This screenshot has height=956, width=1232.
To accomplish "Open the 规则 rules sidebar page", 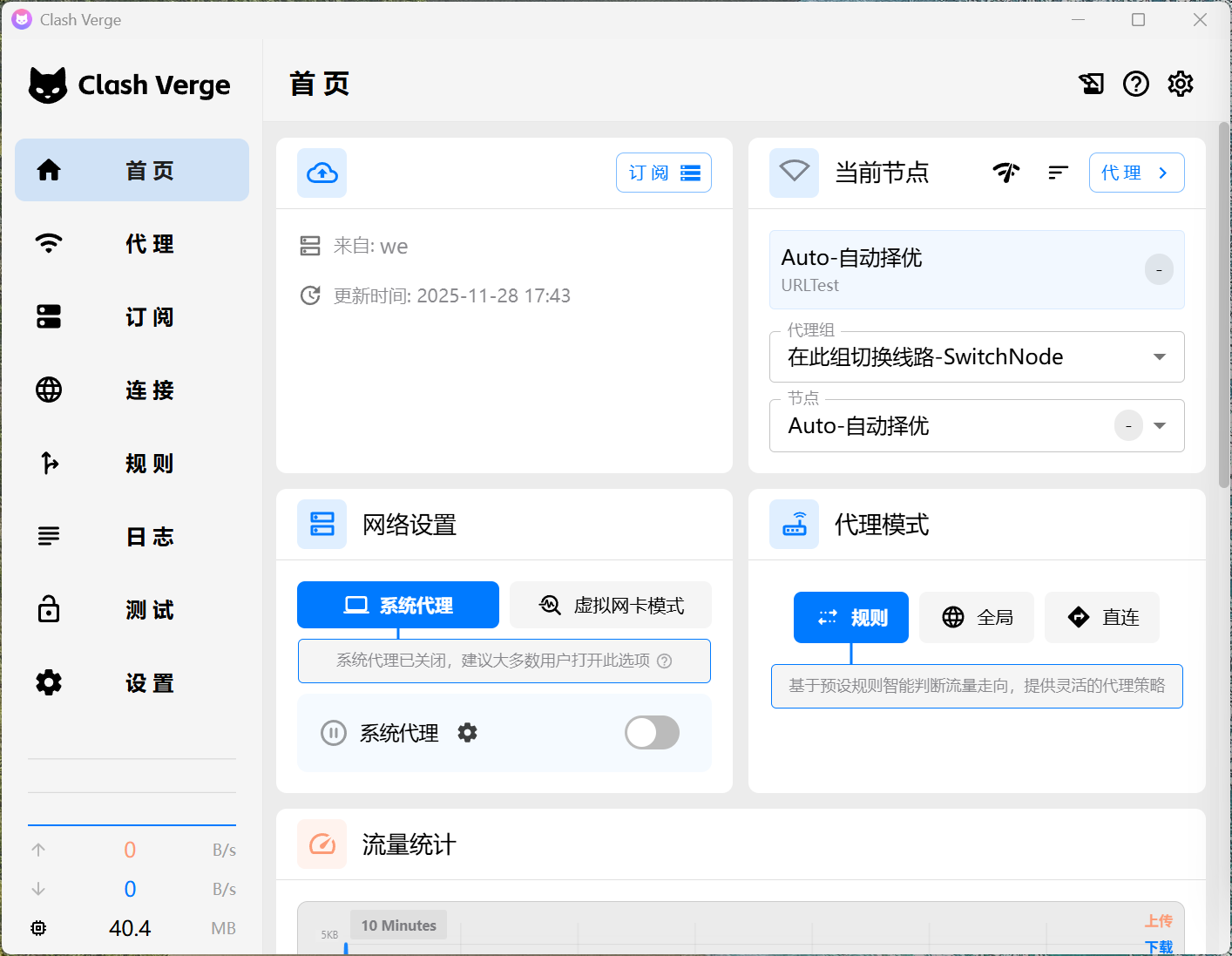I will click(x=132, y=463).
